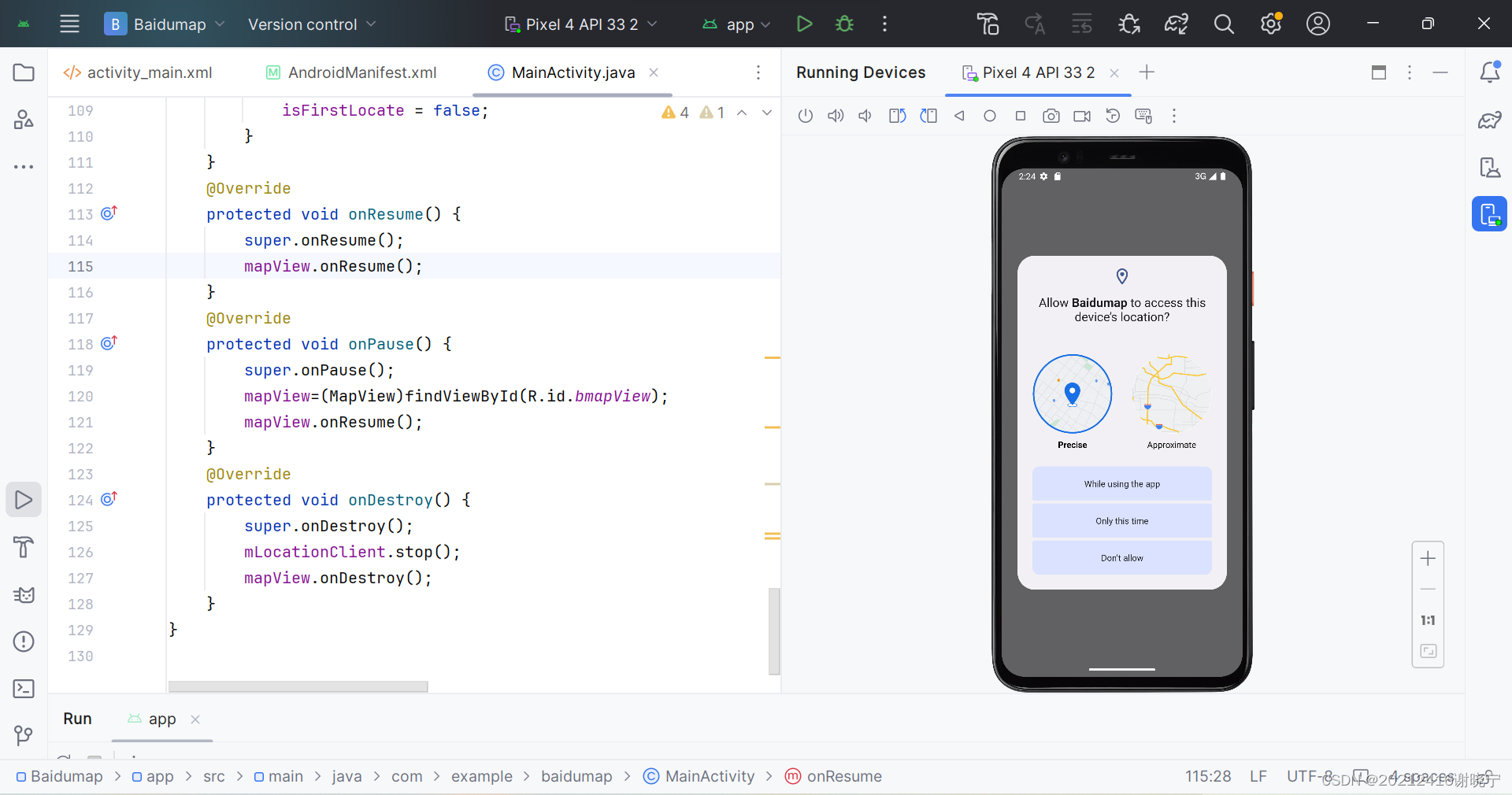Lower emulator volume icon
1512x795 pixels.
[865, 116]
